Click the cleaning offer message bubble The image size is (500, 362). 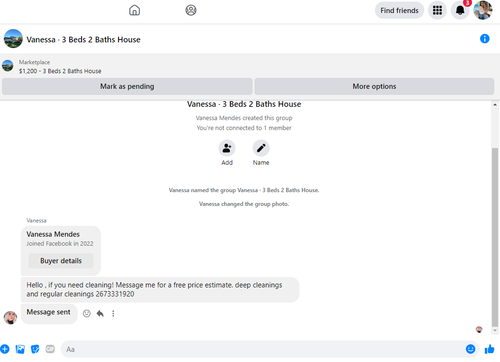coord(160,289)
